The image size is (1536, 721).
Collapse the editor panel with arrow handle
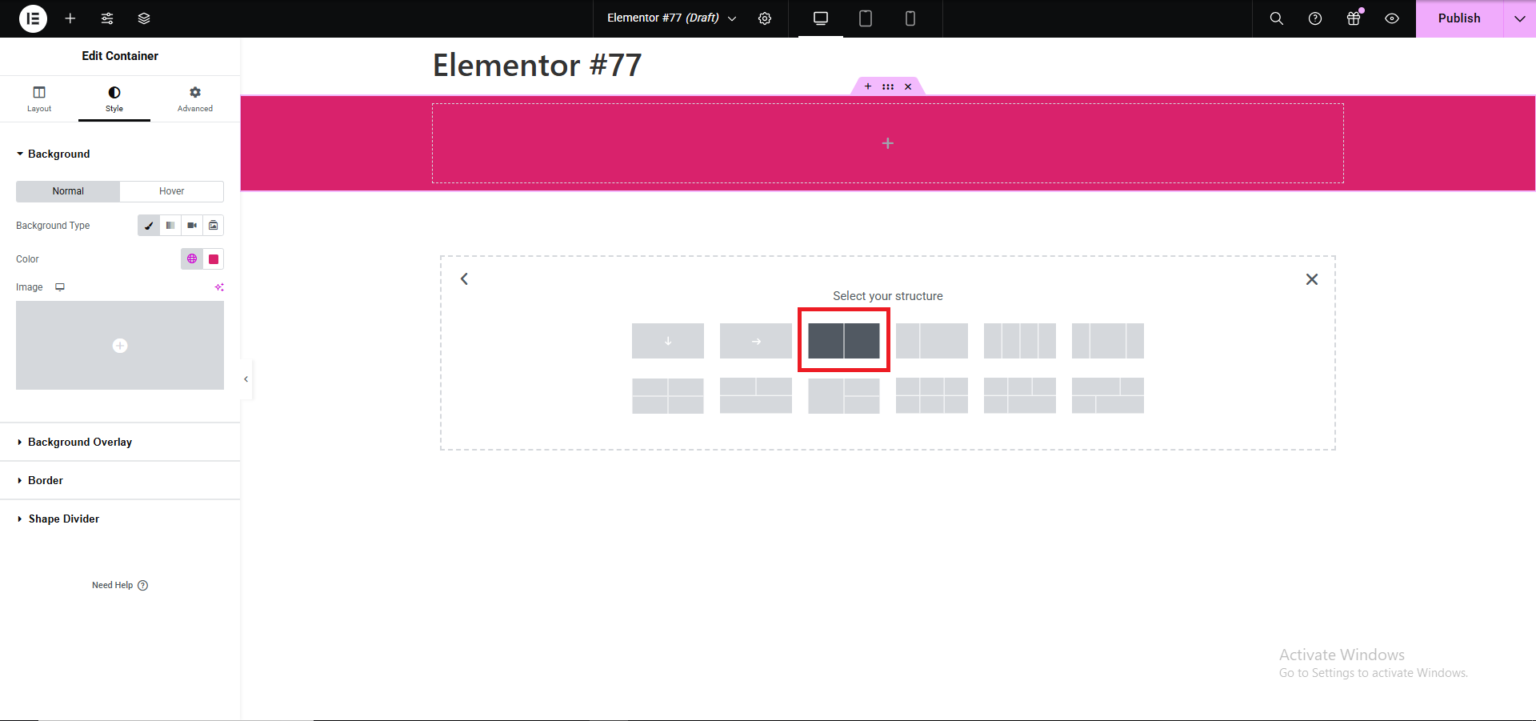coord(246,379)
